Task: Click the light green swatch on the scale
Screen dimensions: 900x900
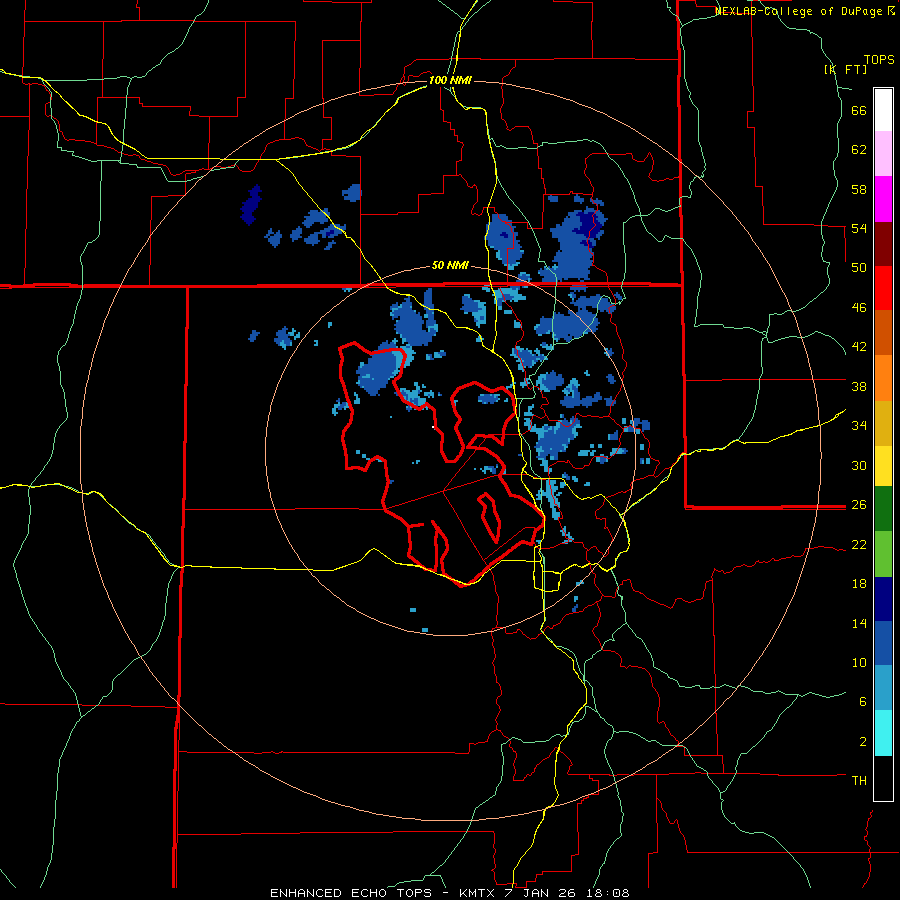Action: coord(883,554)
